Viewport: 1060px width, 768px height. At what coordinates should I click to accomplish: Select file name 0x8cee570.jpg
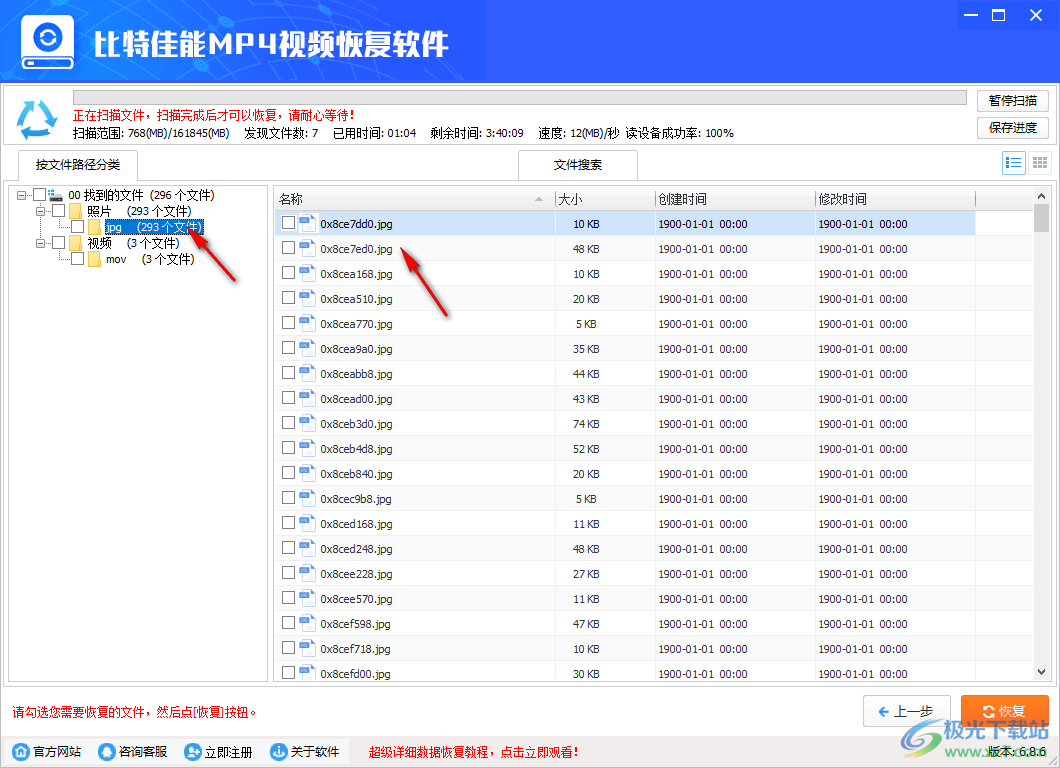(356, 598)
